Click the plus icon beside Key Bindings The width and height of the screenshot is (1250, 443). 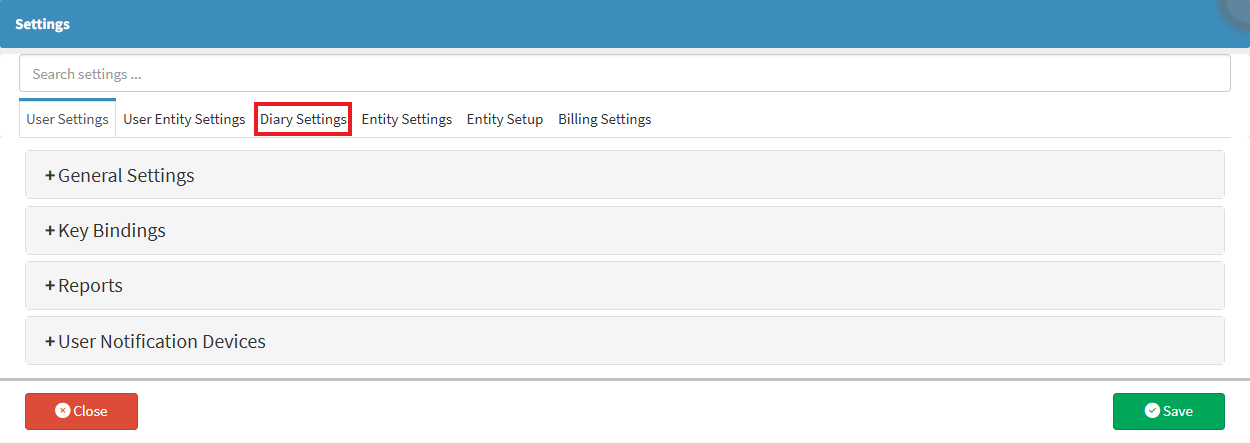pos(50,231)
